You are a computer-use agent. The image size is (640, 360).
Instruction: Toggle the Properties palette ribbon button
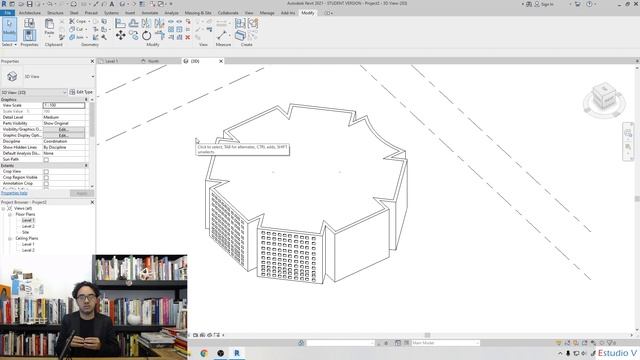pyautogui.click(x=29, y=36)
